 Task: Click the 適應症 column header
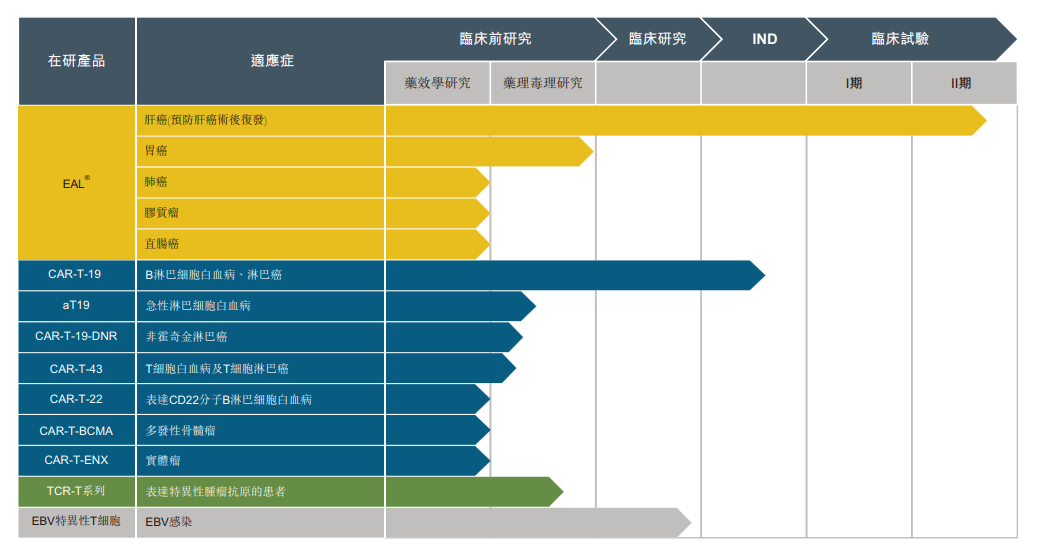260,61
